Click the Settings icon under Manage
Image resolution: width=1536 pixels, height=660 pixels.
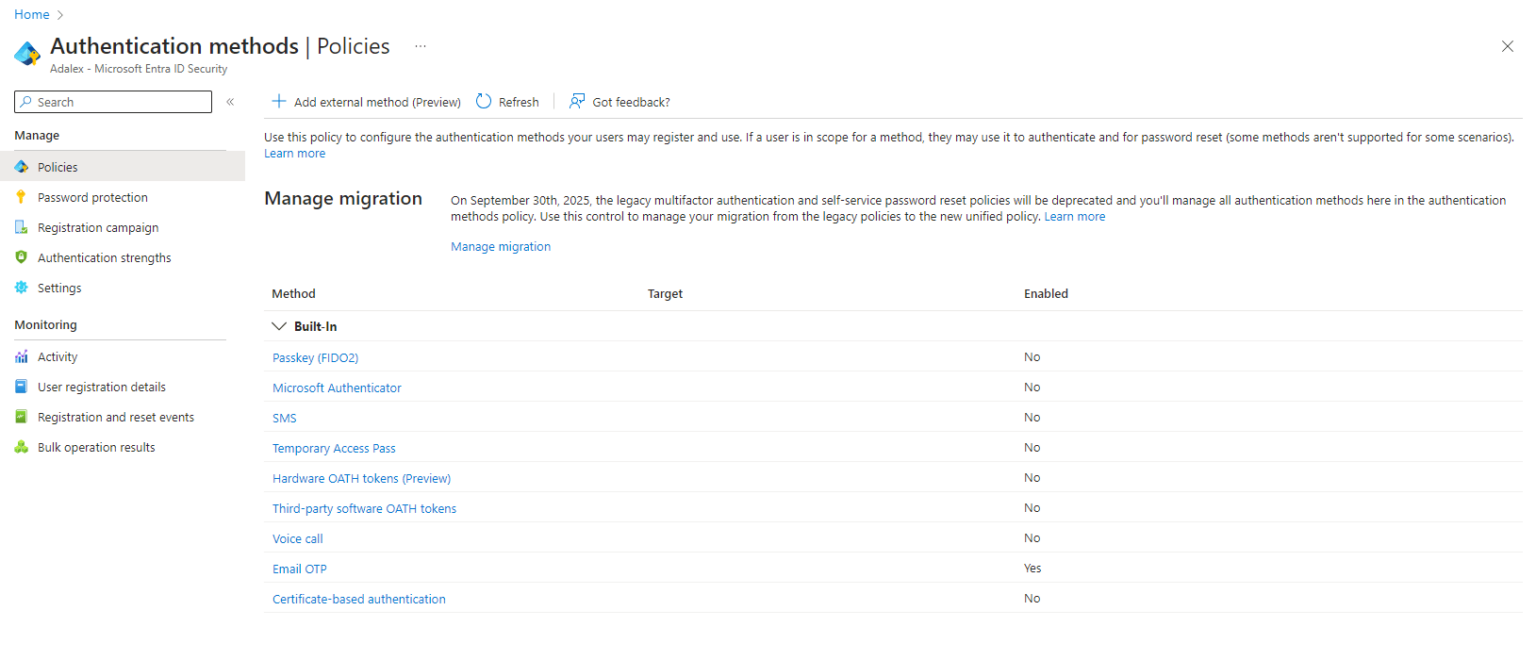[22, 288]
